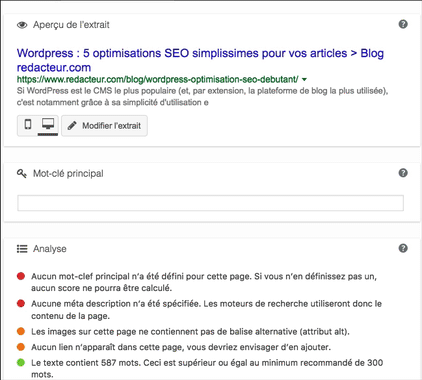Switch snippet preview to desktop view
Screen dimensions: 422x380
(x=48, y=125)
